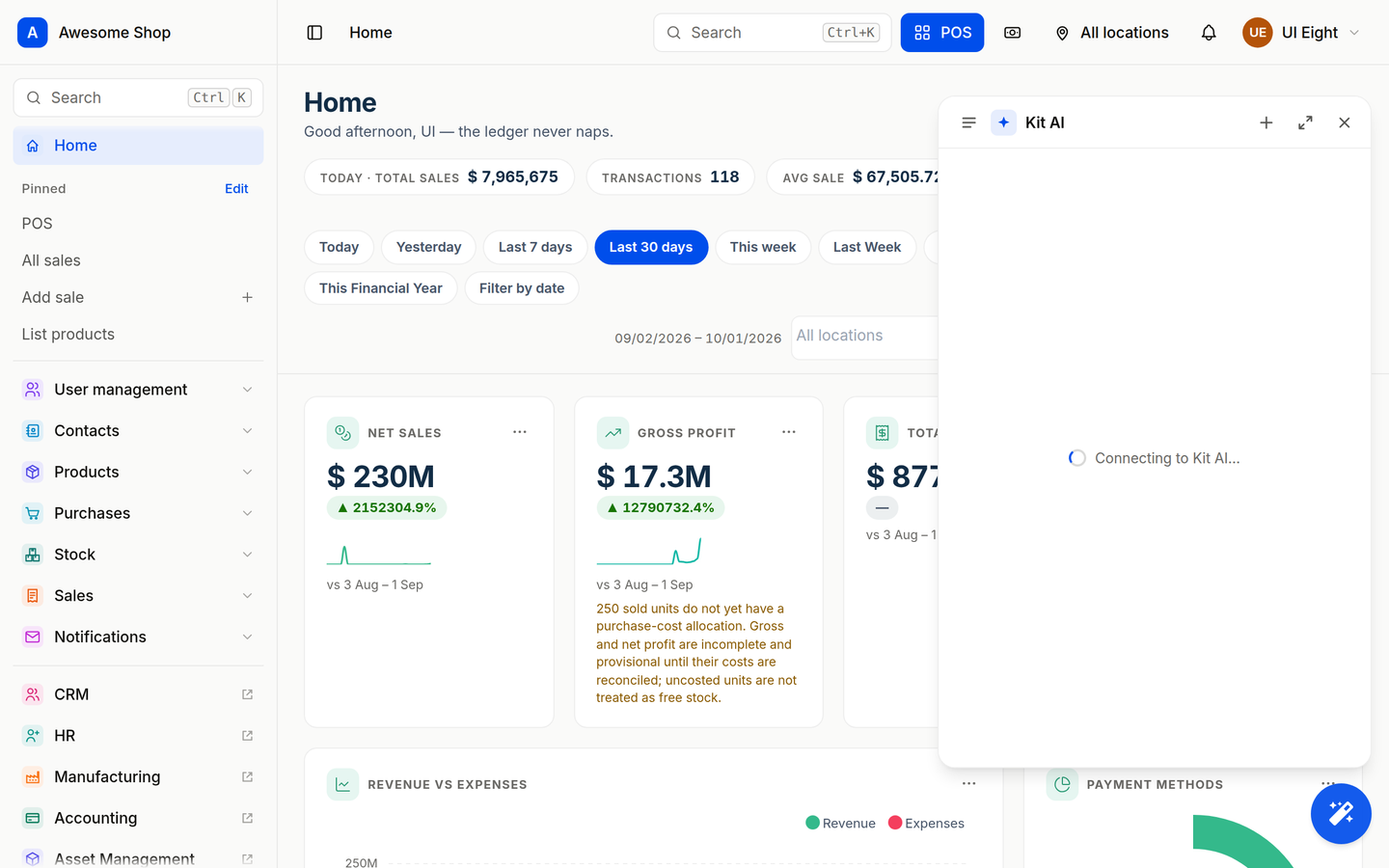This screenshot has height=868, width=1389.
Task: Open Manufacturing module from sidebar
Action: coord(138,777)
